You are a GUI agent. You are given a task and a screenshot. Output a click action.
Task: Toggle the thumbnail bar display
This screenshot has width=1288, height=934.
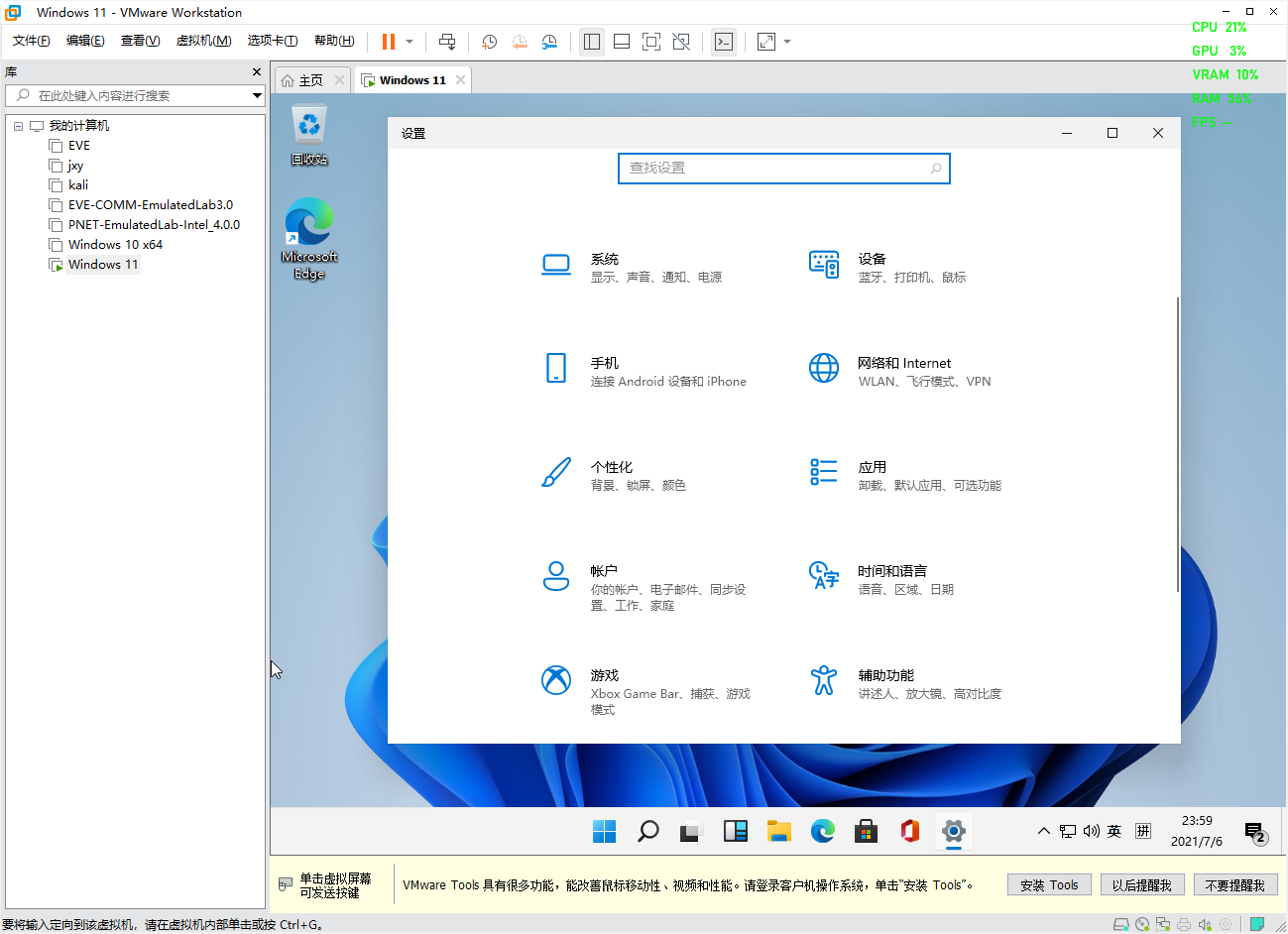(x=621, y=41)
